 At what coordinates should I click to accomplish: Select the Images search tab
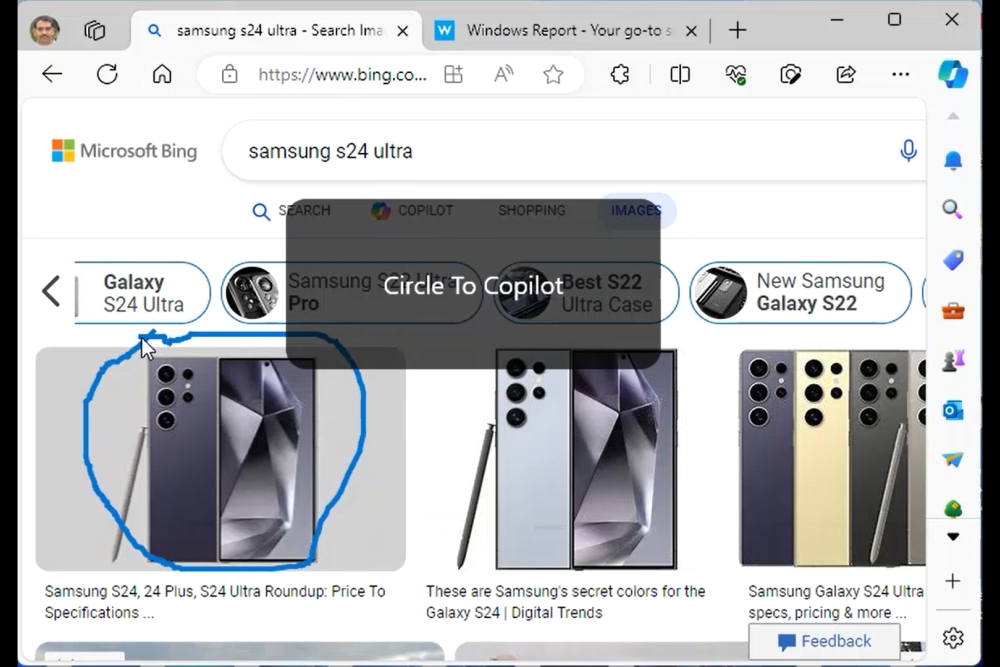click(636, 210)
